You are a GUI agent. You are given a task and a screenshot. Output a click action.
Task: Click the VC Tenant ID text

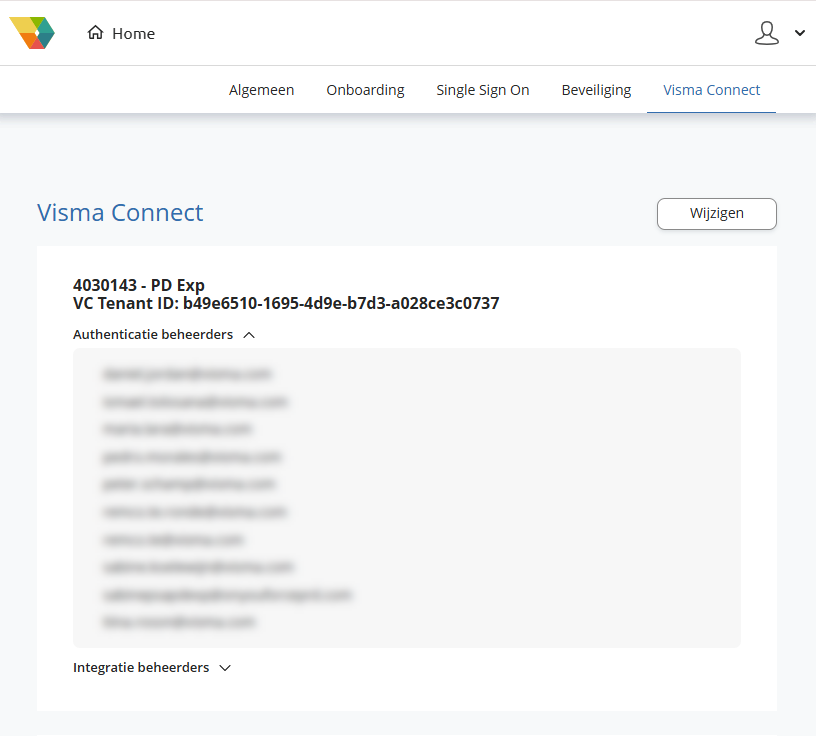coord(286,303)
